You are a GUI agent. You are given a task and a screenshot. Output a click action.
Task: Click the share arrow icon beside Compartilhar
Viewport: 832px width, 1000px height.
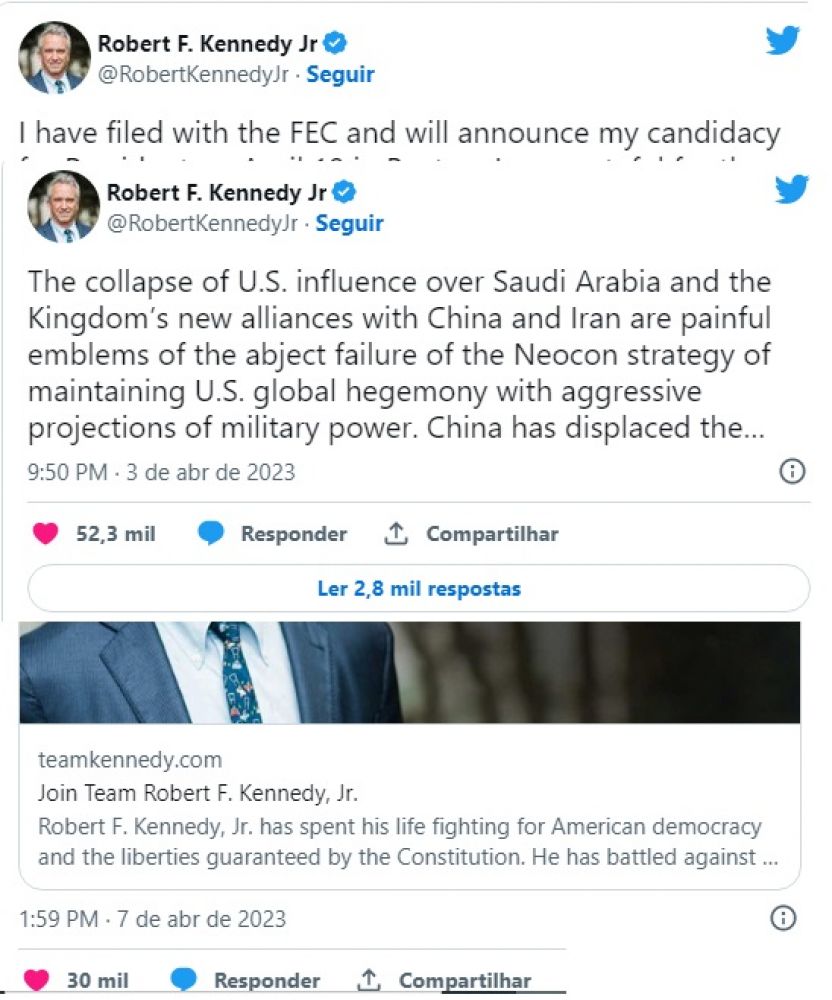point(396,534)
